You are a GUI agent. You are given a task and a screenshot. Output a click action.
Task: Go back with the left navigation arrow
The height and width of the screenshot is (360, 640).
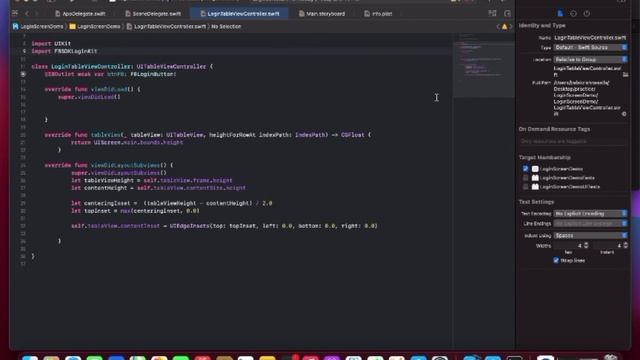(x=27, y=13)
